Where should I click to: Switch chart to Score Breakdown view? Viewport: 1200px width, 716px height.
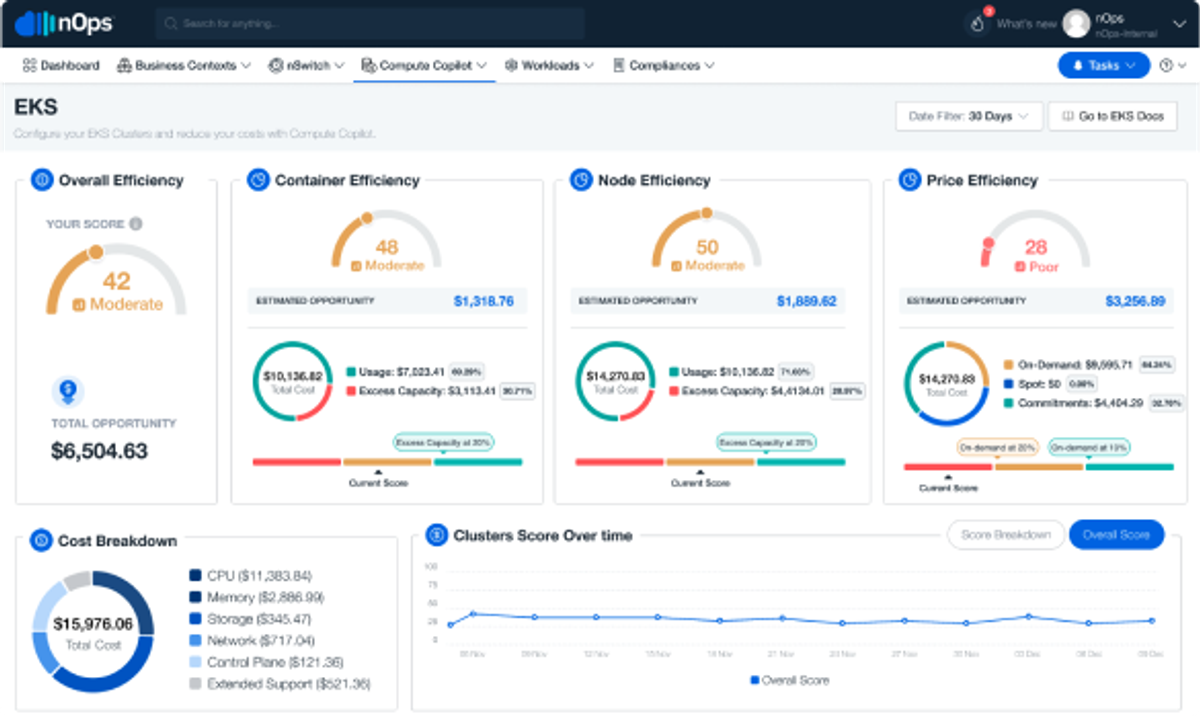pyautogui.click(x=1005, y=535)
